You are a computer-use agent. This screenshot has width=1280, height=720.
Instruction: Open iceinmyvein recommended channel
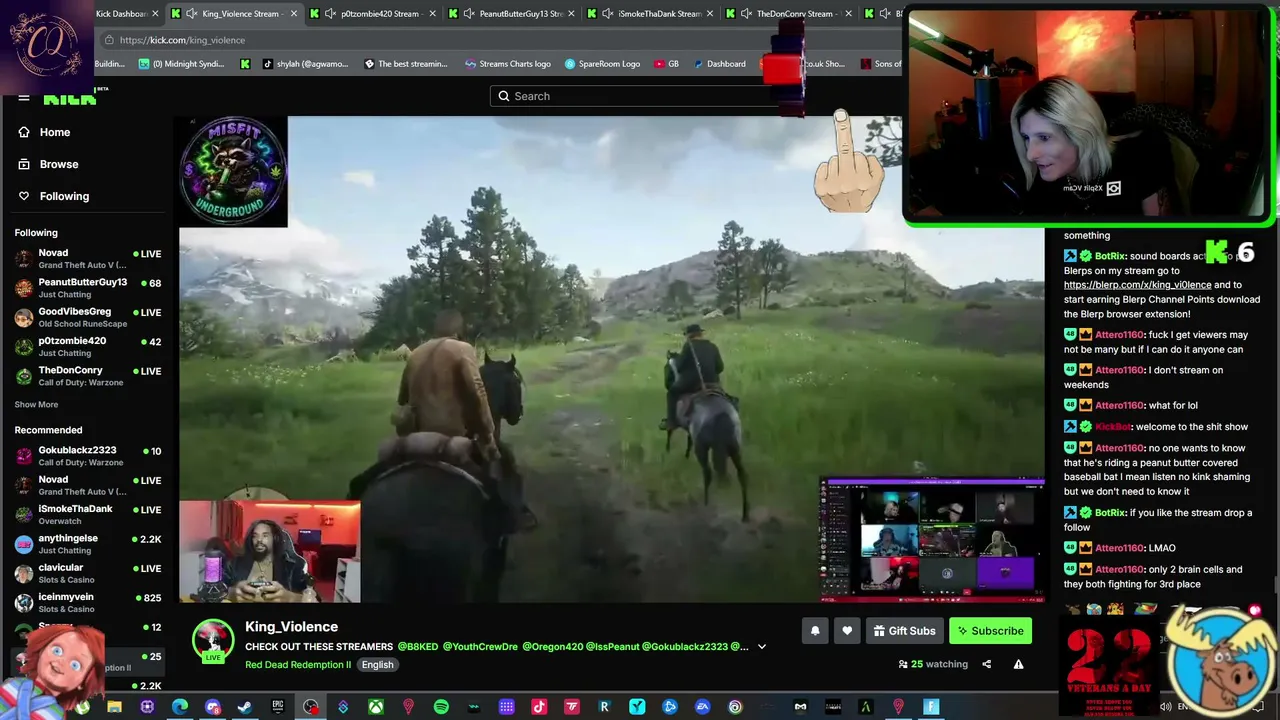(x=88, y=603)
